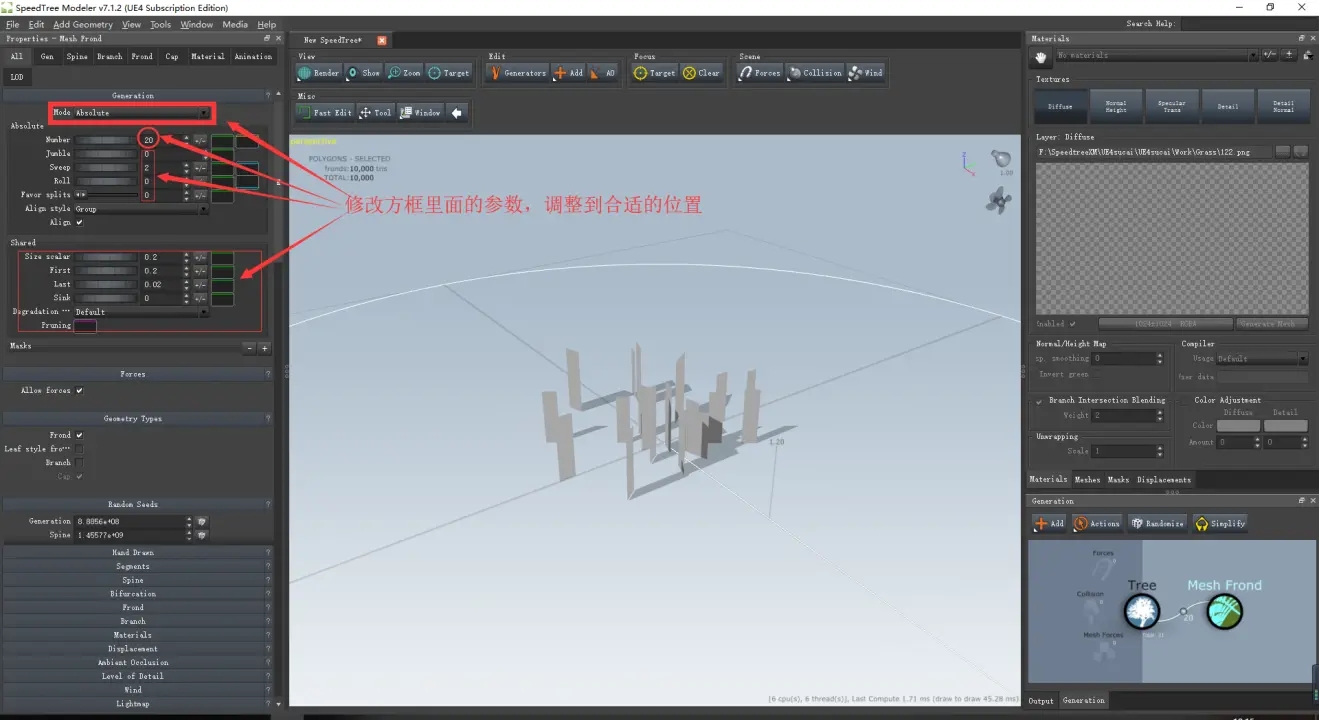
Task: Click the Diffuse color adjustment swatch
Action: point(1238,426)
